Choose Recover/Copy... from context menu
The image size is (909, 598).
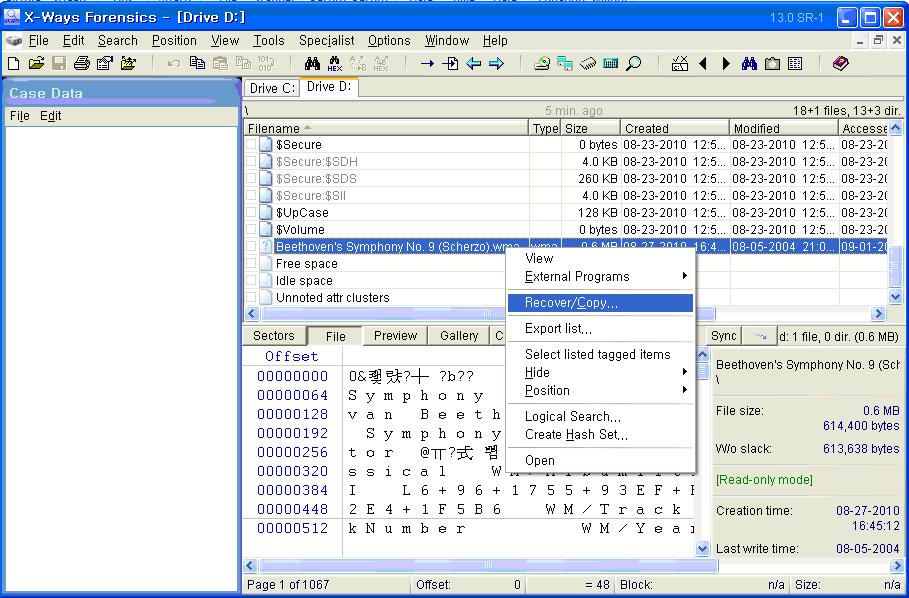pyautogui.click(x=600, y=302)
